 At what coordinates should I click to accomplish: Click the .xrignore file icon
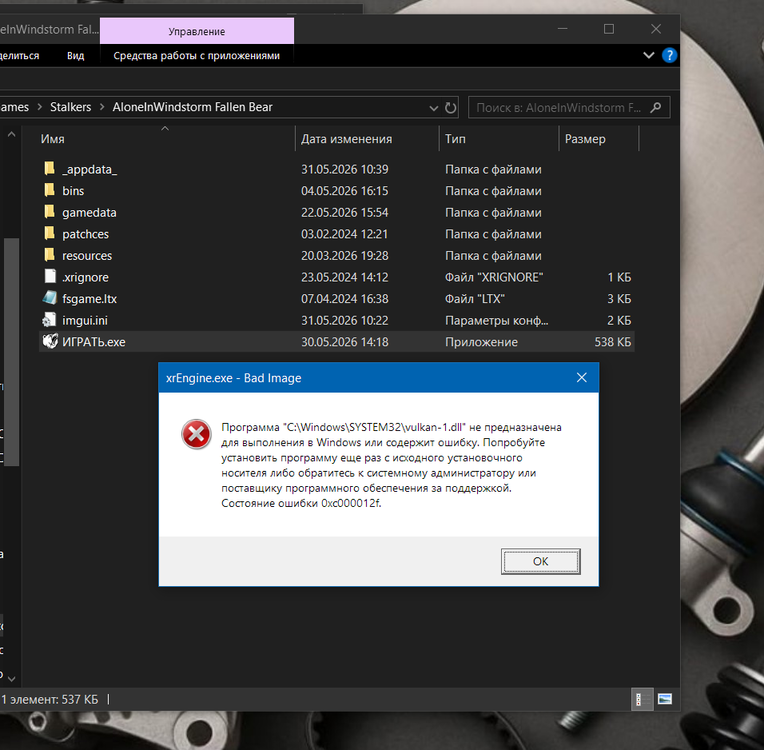pos(50,276)
